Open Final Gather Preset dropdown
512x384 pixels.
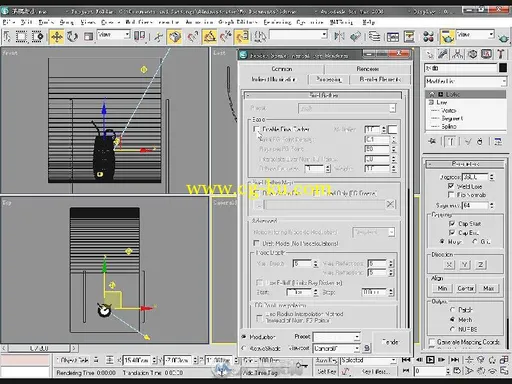click(x=347, y=108)
